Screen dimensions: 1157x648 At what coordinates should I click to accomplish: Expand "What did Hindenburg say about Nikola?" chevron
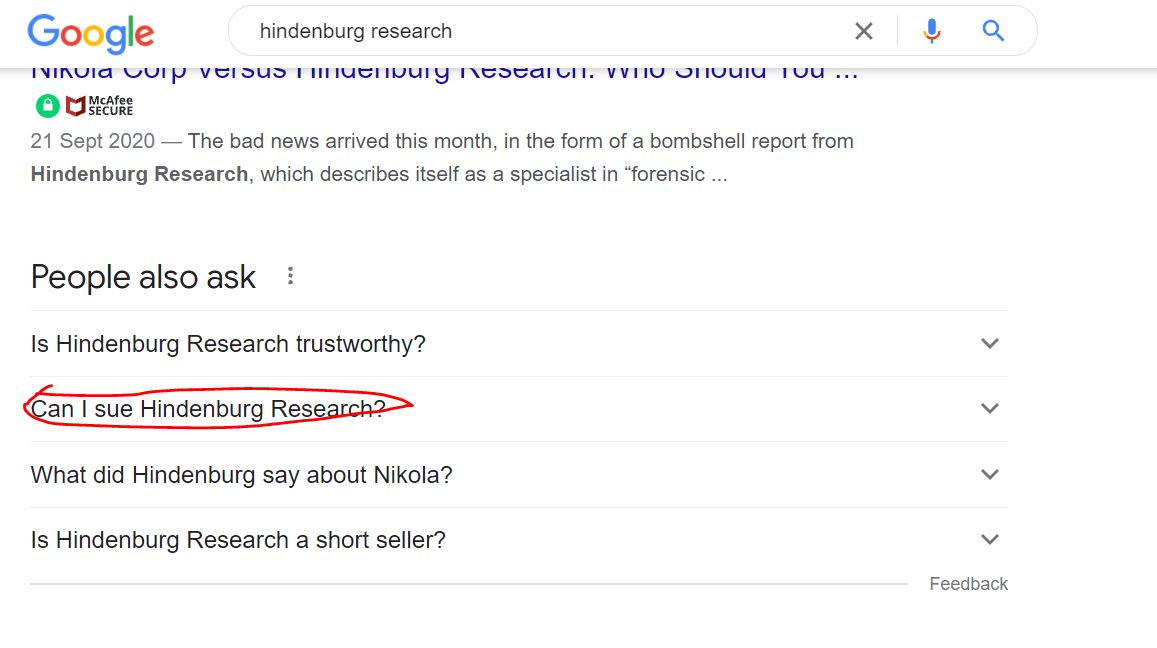coord(990,474)
